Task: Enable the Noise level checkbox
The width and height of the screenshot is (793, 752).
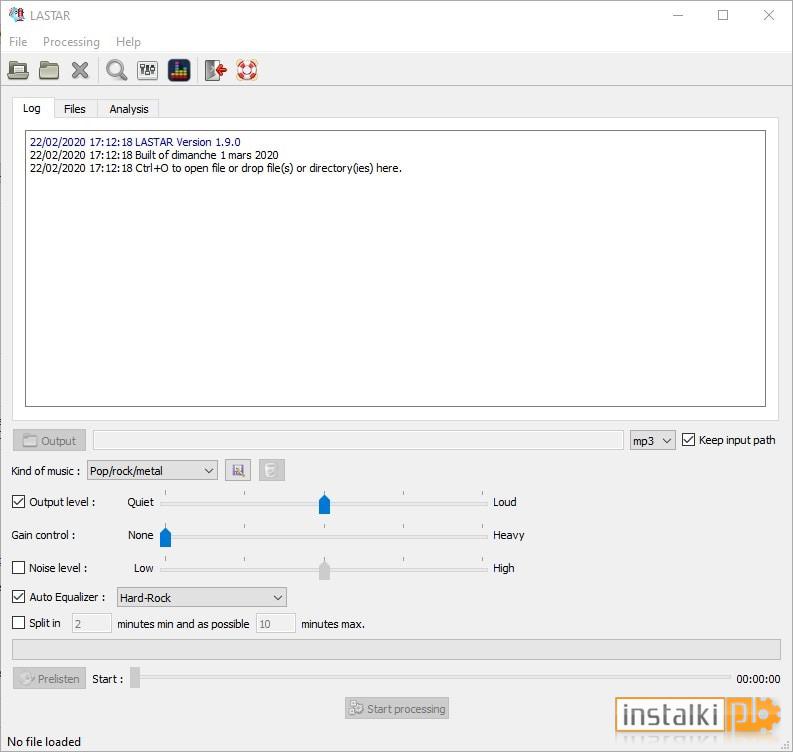Action: point(18,567)
